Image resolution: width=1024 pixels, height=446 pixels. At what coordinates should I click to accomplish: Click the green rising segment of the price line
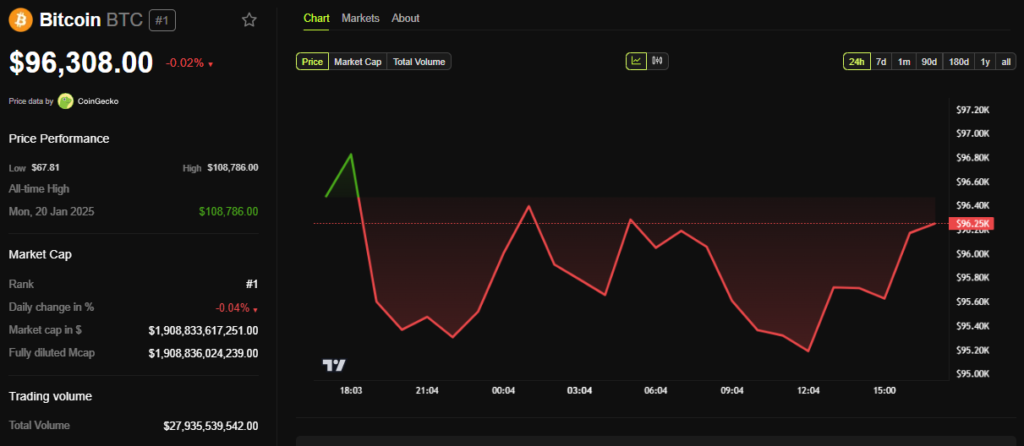coord(340,174)
